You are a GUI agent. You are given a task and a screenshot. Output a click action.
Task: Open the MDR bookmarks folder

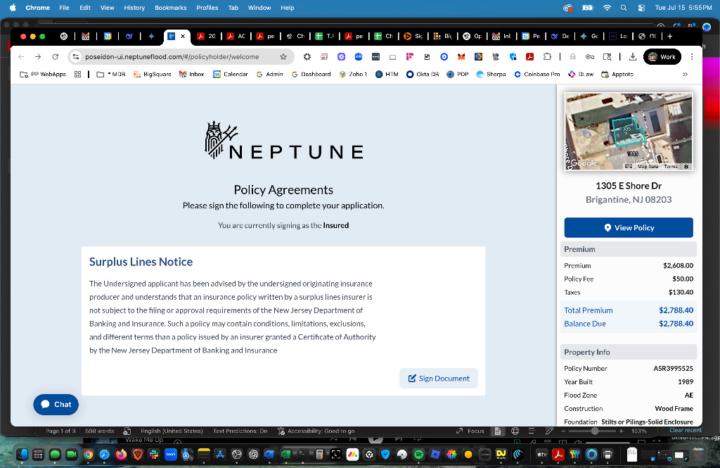(111, 74)
